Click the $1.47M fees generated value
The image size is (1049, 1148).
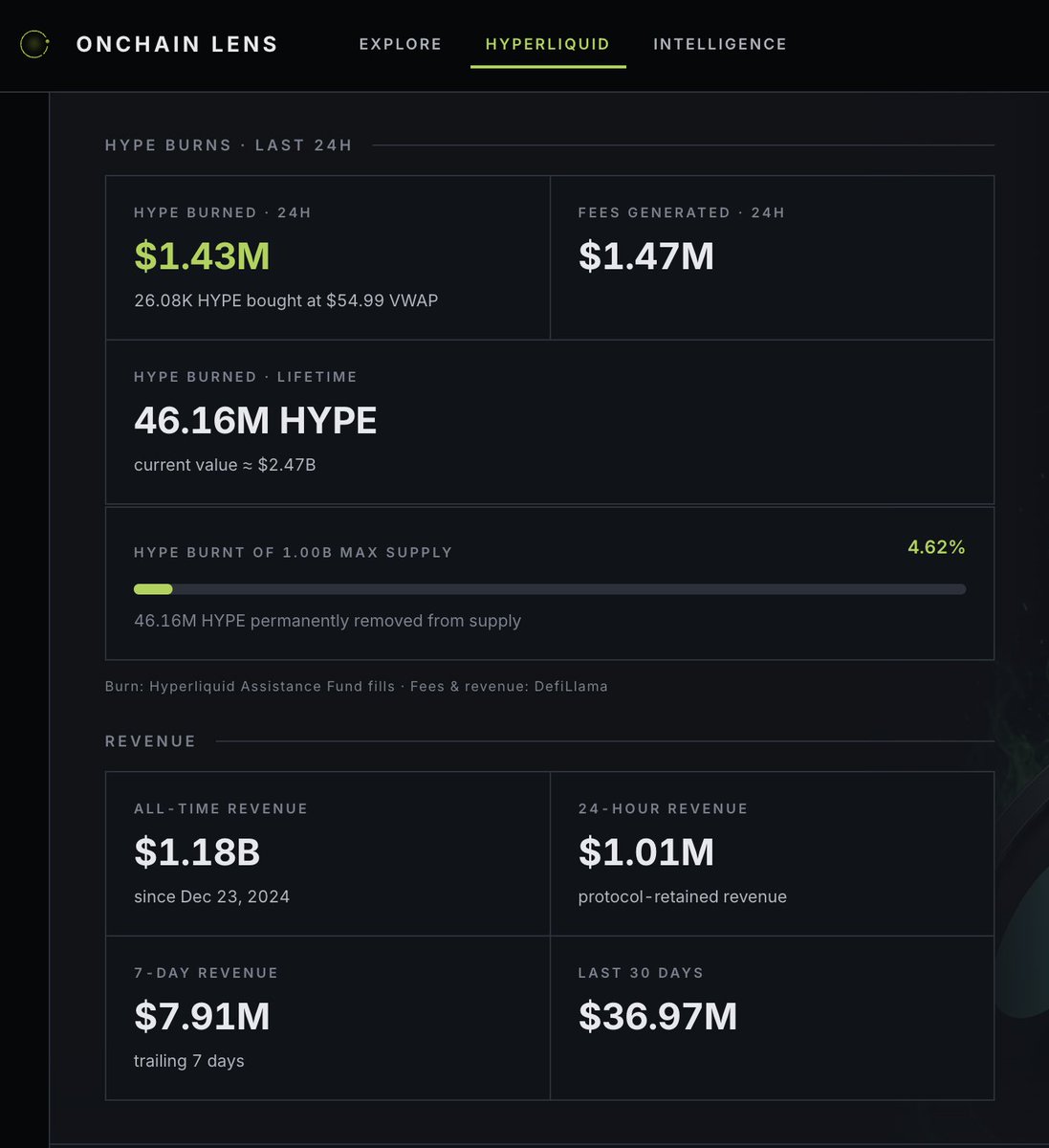pyautogui.click(x=646, y=256)
